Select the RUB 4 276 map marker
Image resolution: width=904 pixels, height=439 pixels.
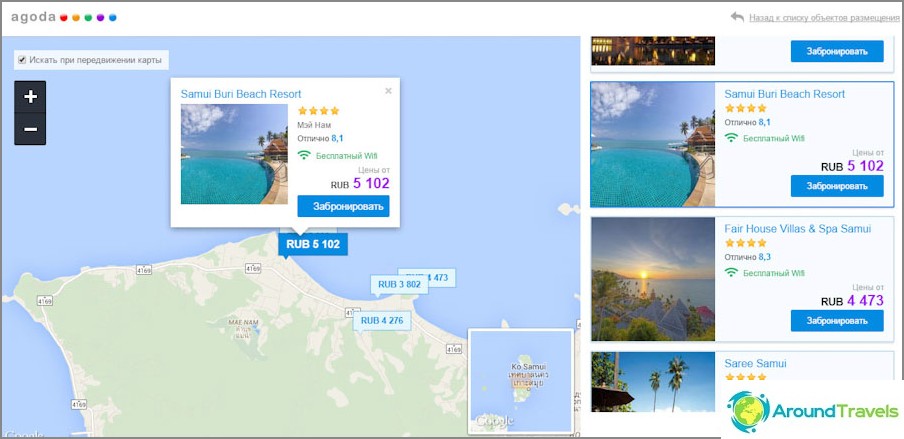(382, 321)
